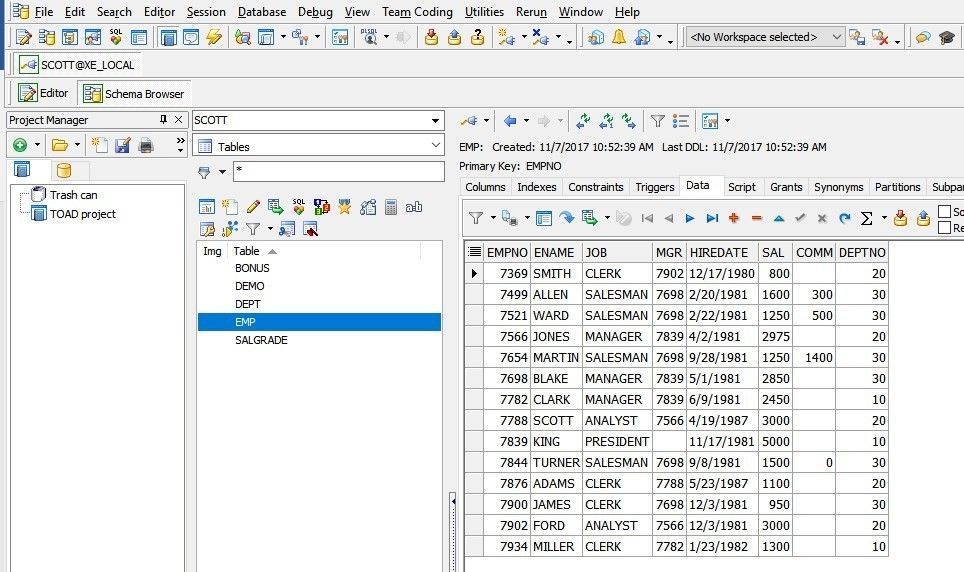The image size is (964, 572).
Task: Switch to the Constraints tab
Action: pyautogui.click(x=595, y=187)
